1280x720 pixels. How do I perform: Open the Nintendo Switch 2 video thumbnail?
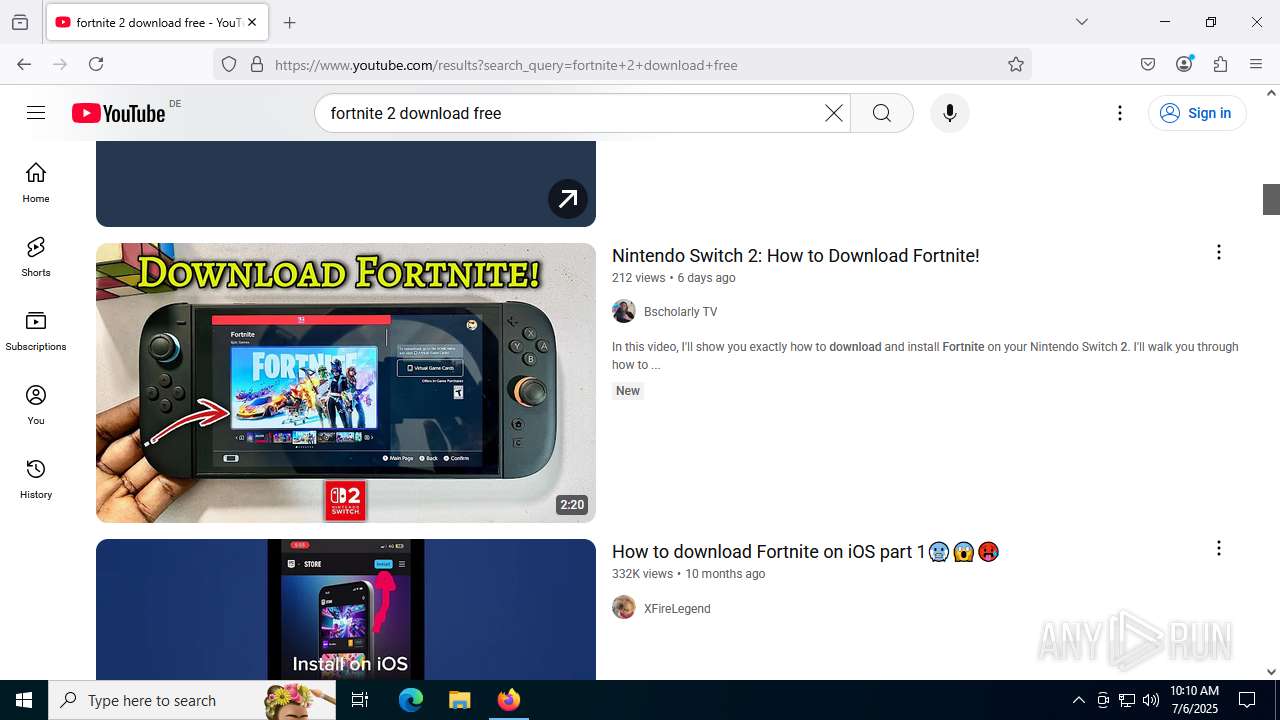coord(346,383)
